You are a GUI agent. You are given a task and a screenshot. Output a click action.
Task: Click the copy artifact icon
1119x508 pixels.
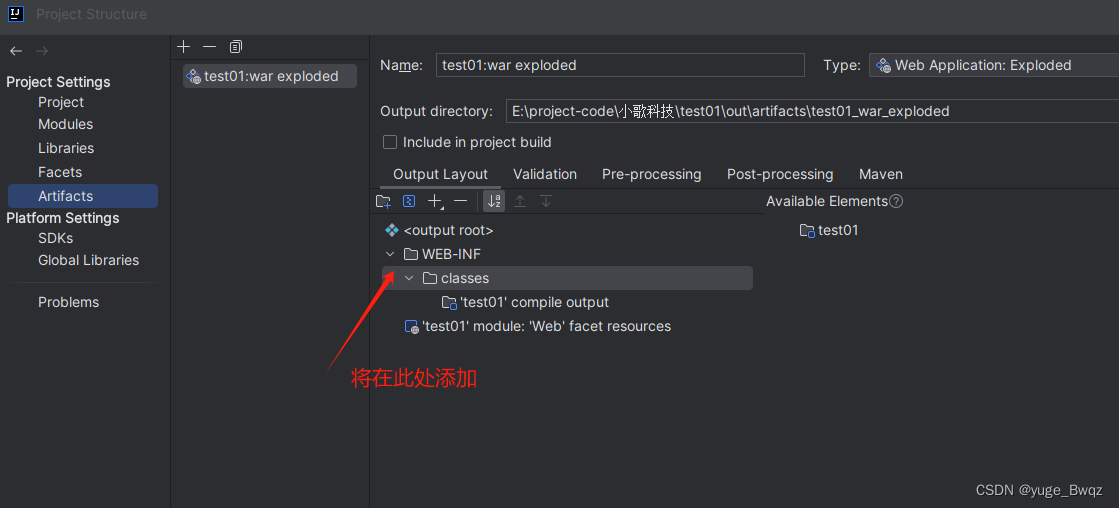click(x=236, y=47)
